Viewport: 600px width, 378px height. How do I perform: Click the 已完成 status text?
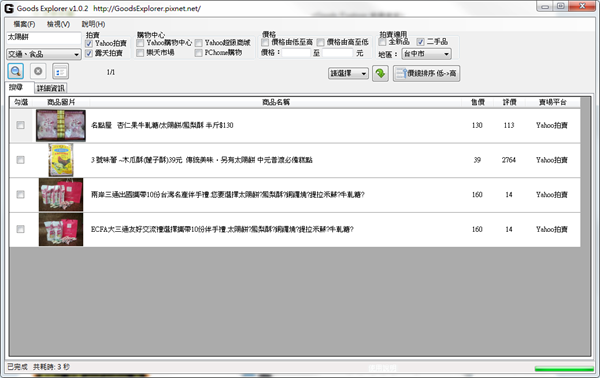pyautogui.click(x=17, y=367)
